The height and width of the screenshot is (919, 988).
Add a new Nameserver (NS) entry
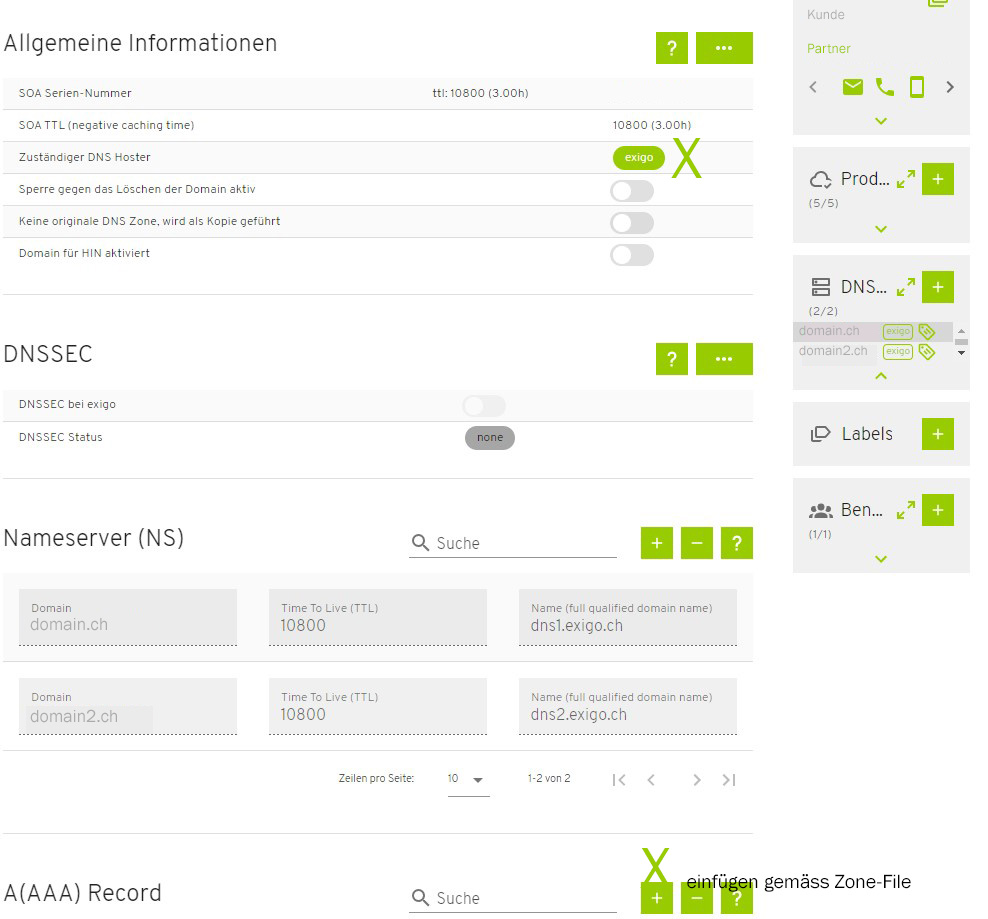coord(656,543)
